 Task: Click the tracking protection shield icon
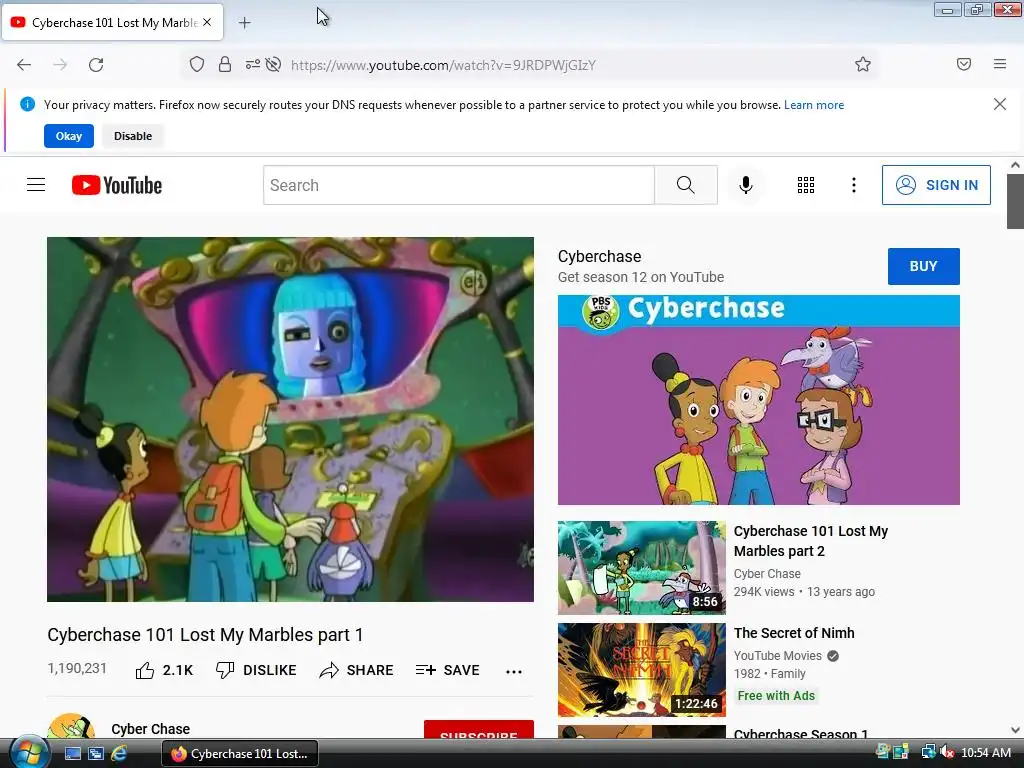197,64
